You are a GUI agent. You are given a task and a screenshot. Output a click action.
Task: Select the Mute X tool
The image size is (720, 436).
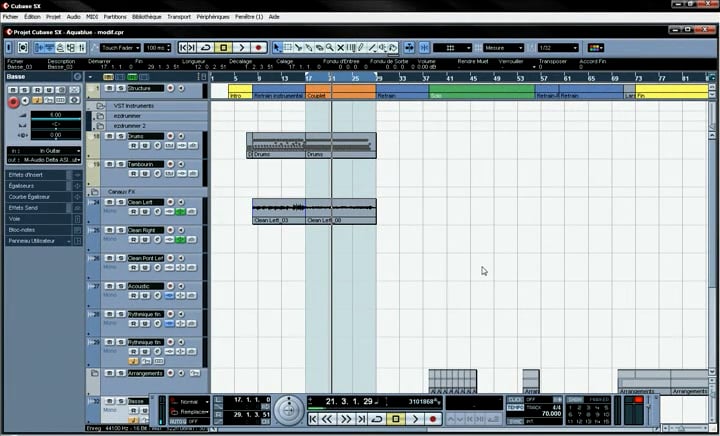pyautogui.click(x=340, y=48)
